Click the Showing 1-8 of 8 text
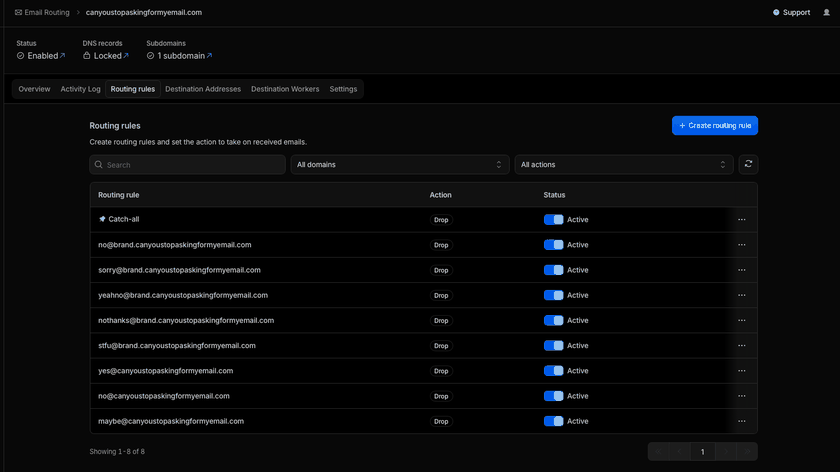The height and width of the screenshot is (472, 840). click(117, 452)
